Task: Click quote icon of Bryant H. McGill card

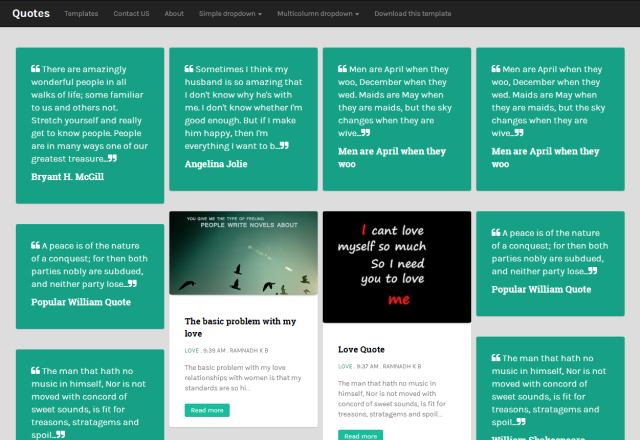Action: tap(36, 69)
